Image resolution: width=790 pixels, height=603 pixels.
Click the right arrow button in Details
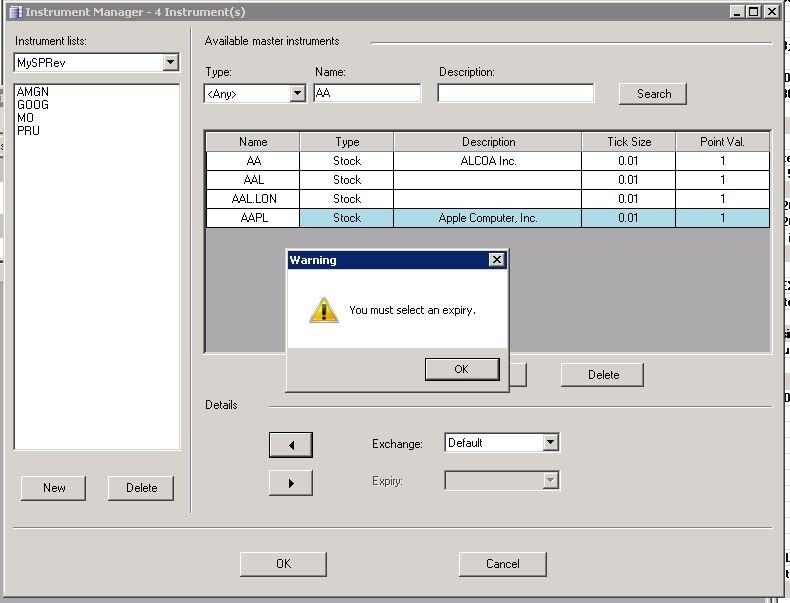click(291, 483)
